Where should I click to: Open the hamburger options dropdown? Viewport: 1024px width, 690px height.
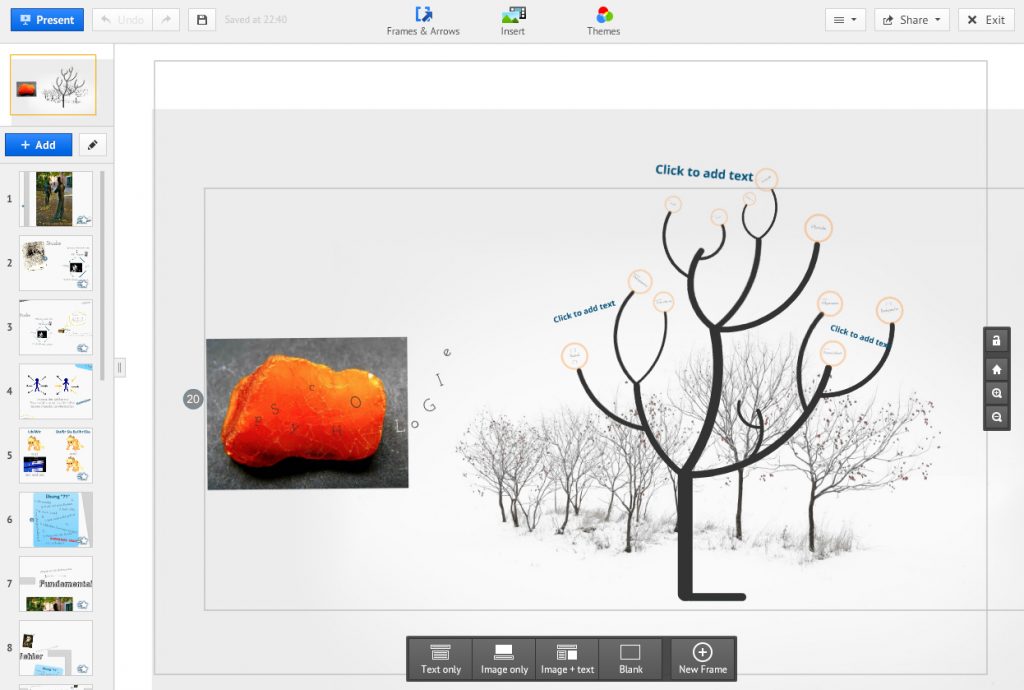point(845,20)
